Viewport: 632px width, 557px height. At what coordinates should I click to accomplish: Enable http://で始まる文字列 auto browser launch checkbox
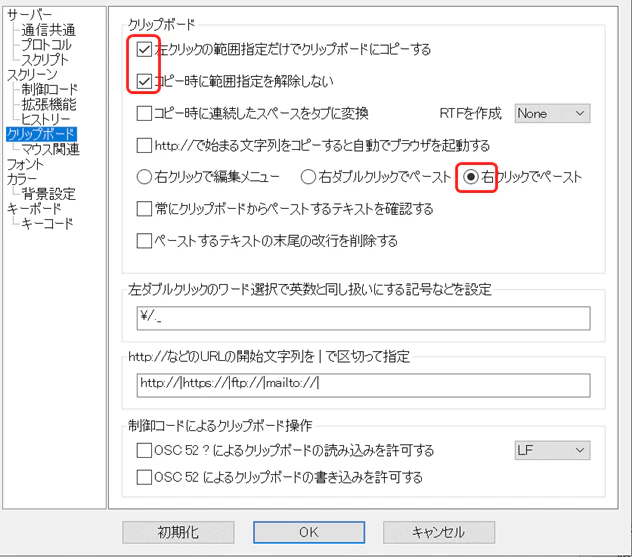tap(144, 145)
